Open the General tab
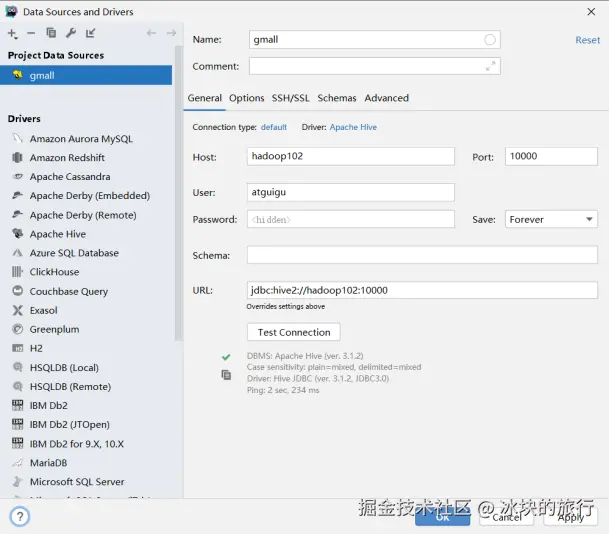610x534 pixels. point(205,98)
